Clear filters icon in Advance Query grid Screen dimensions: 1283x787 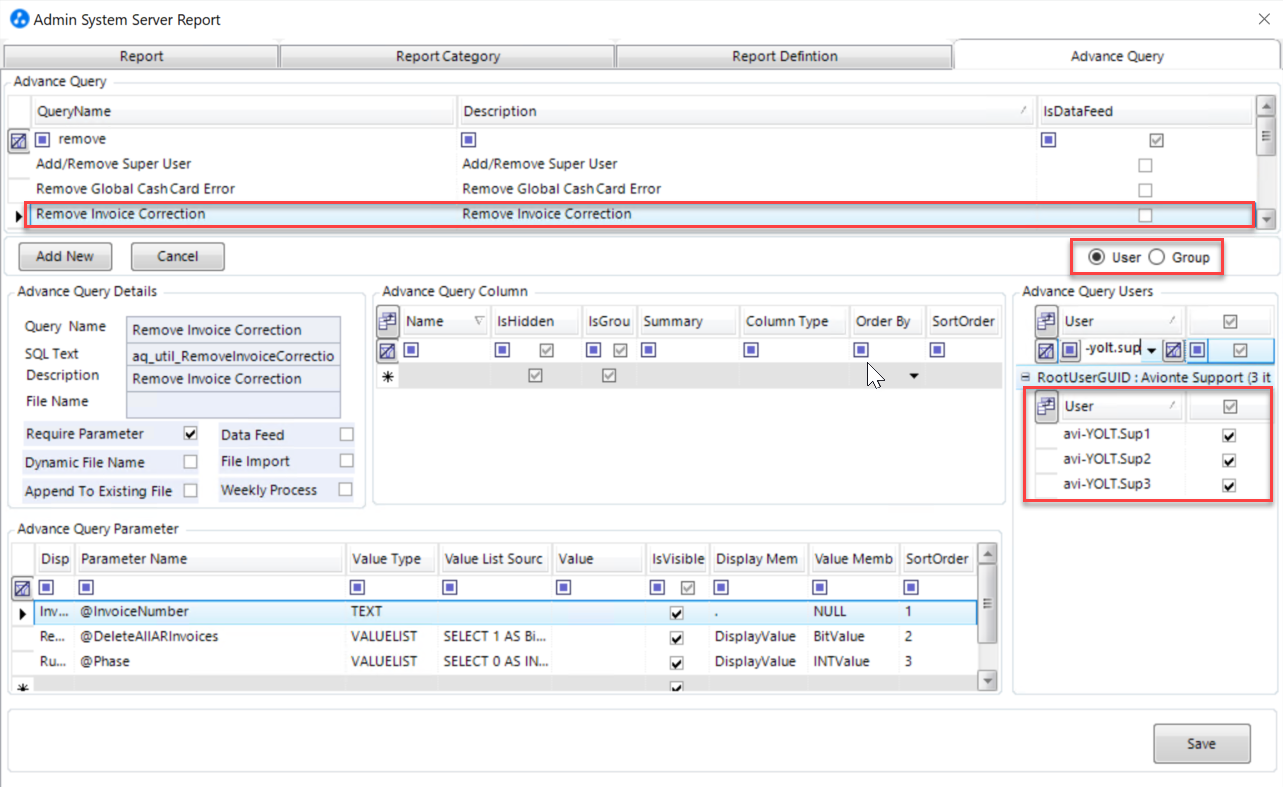tap(19, 141)
